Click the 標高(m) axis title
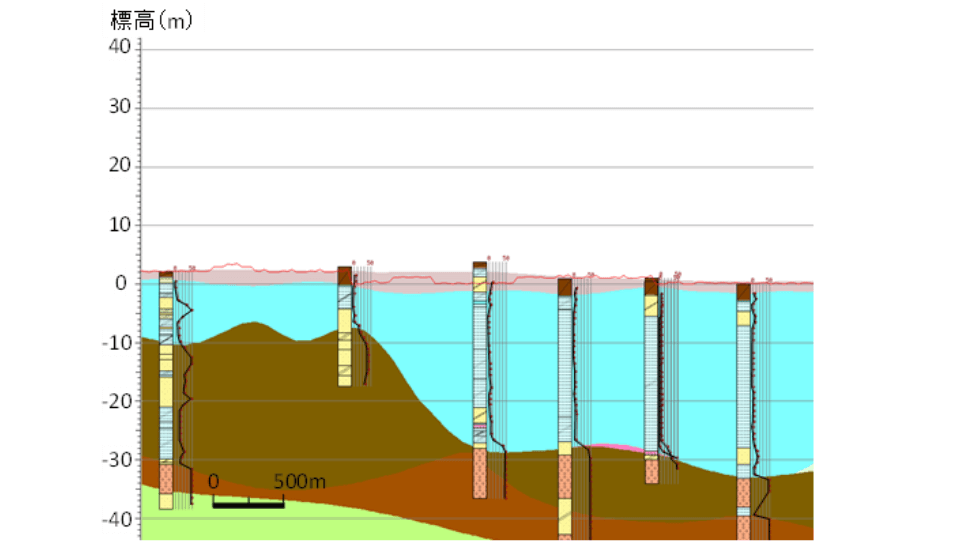This screenshot has height=560, width=960. click(151, 21)
